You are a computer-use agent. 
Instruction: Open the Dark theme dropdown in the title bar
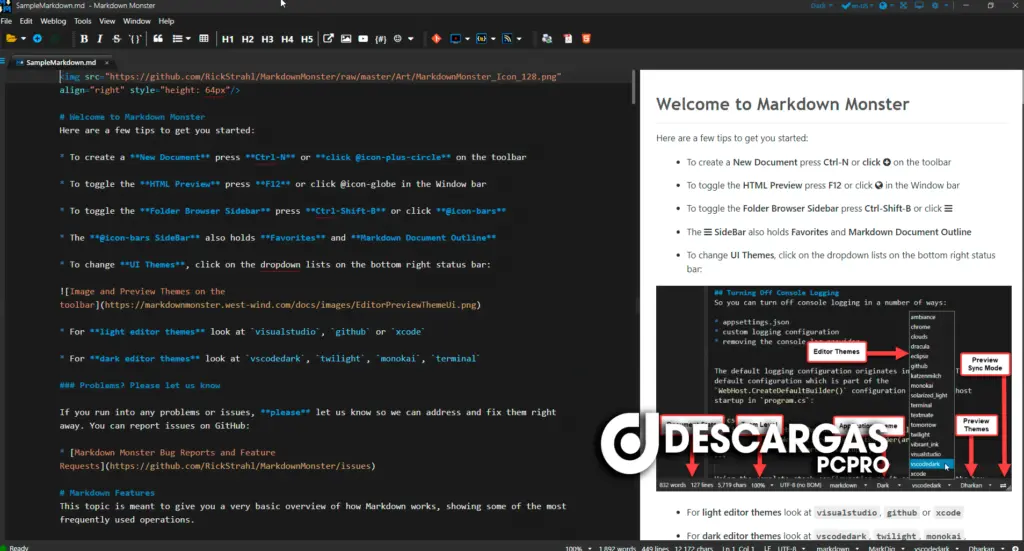(822, 6)
